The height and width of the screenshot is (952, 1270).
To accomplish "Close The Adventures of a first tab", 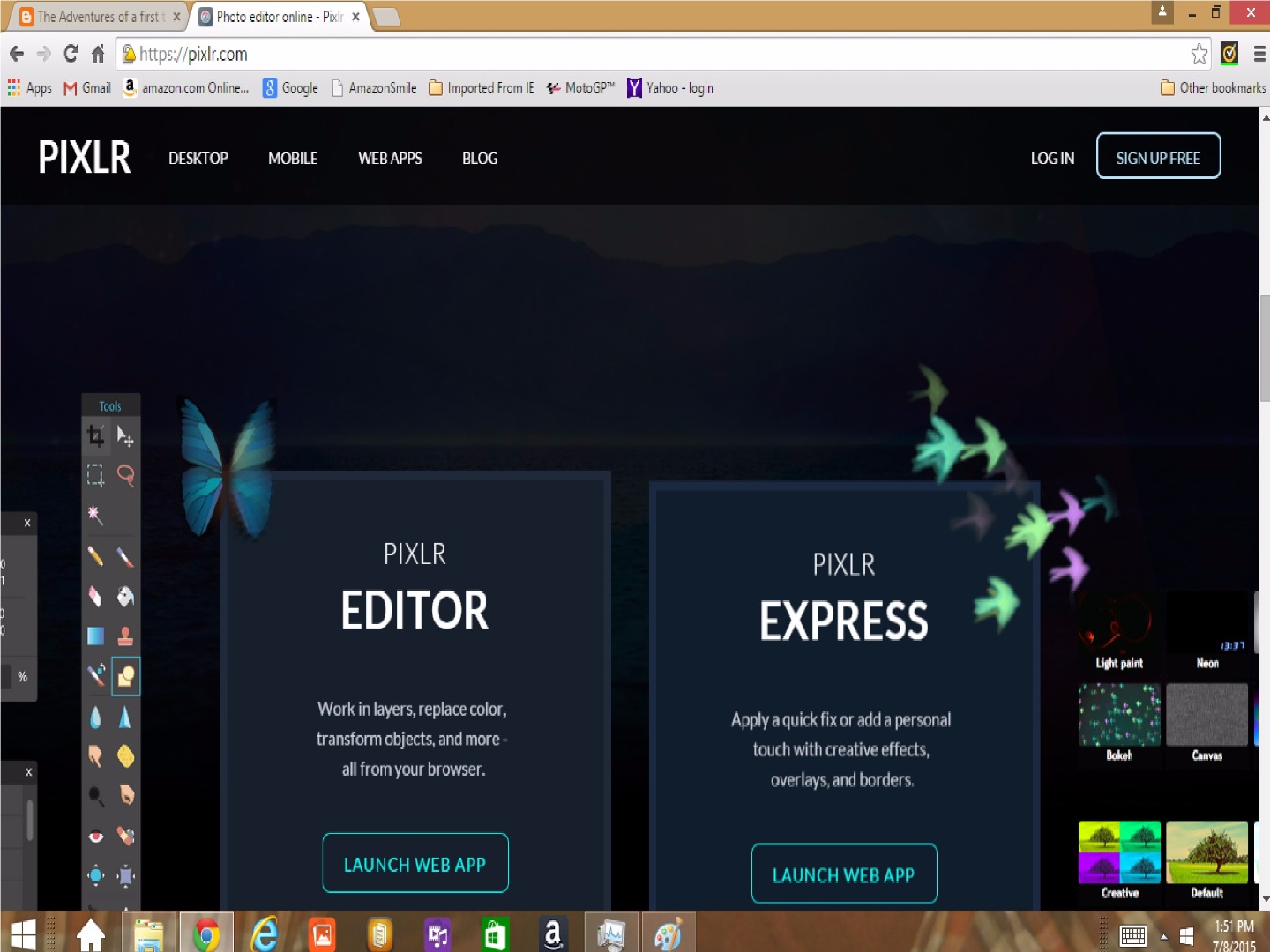I will (176, 16).
